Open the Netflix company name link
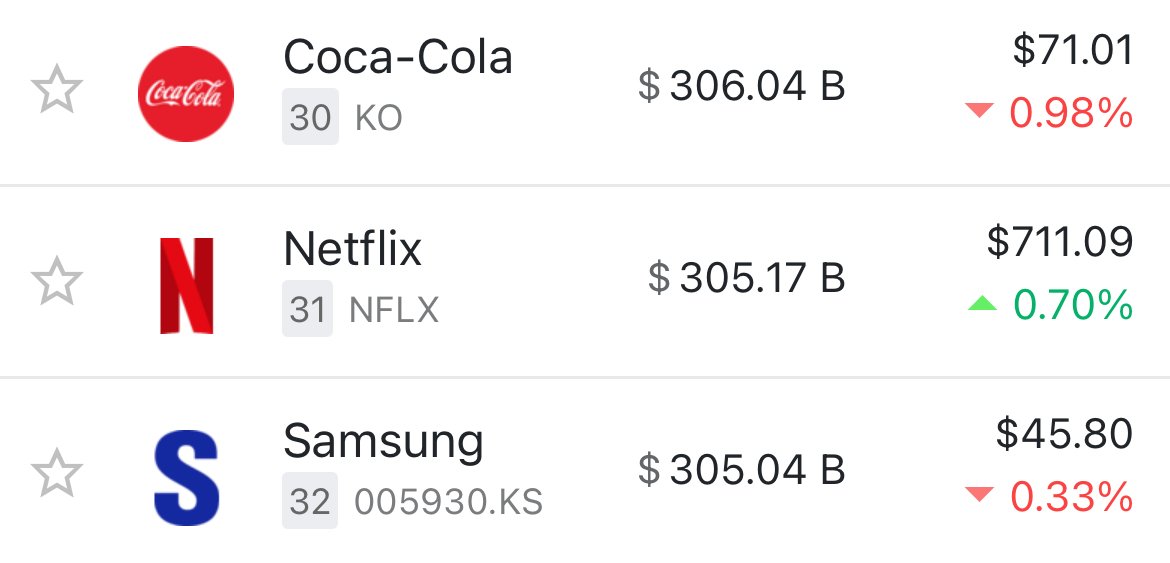This screenshot has height=563, width=1170. pos(353,249)
